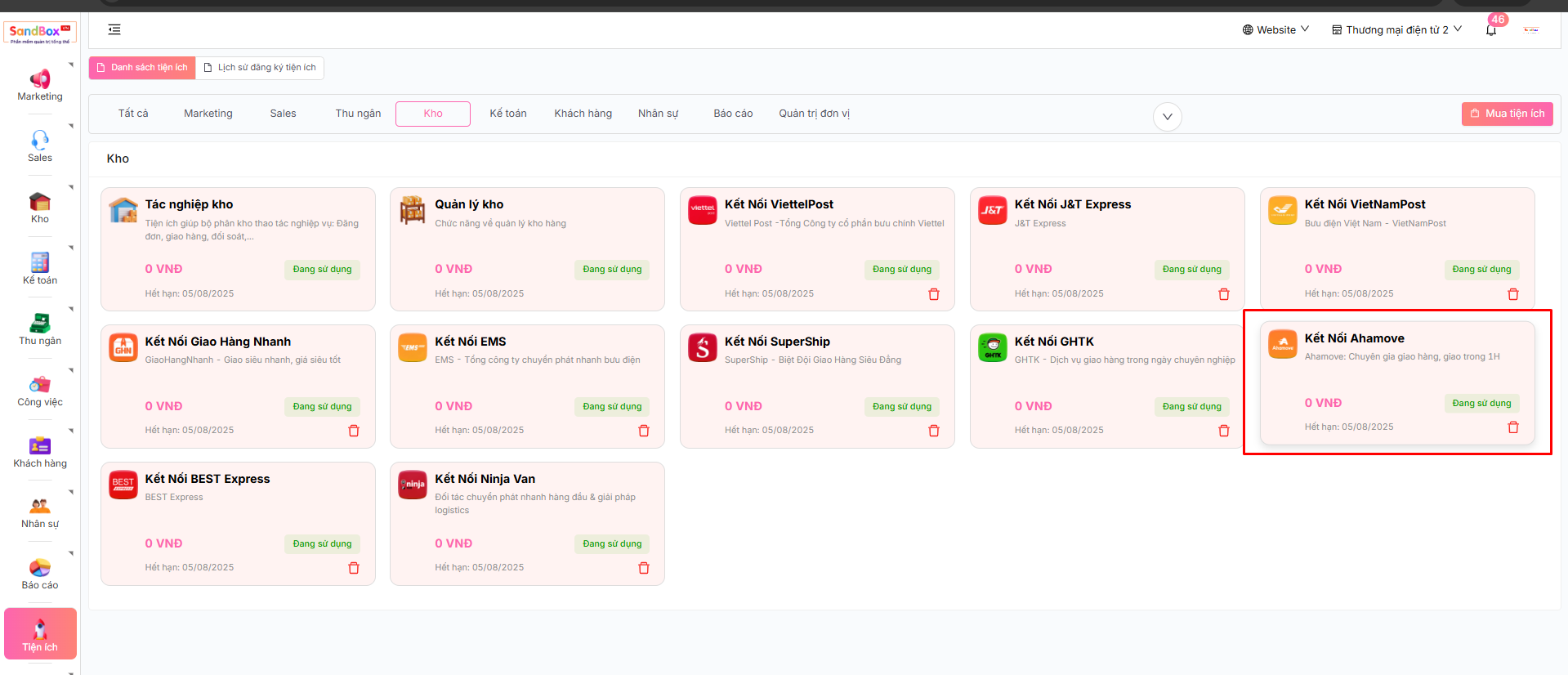Click the Mua tiện ích button

1507,114
